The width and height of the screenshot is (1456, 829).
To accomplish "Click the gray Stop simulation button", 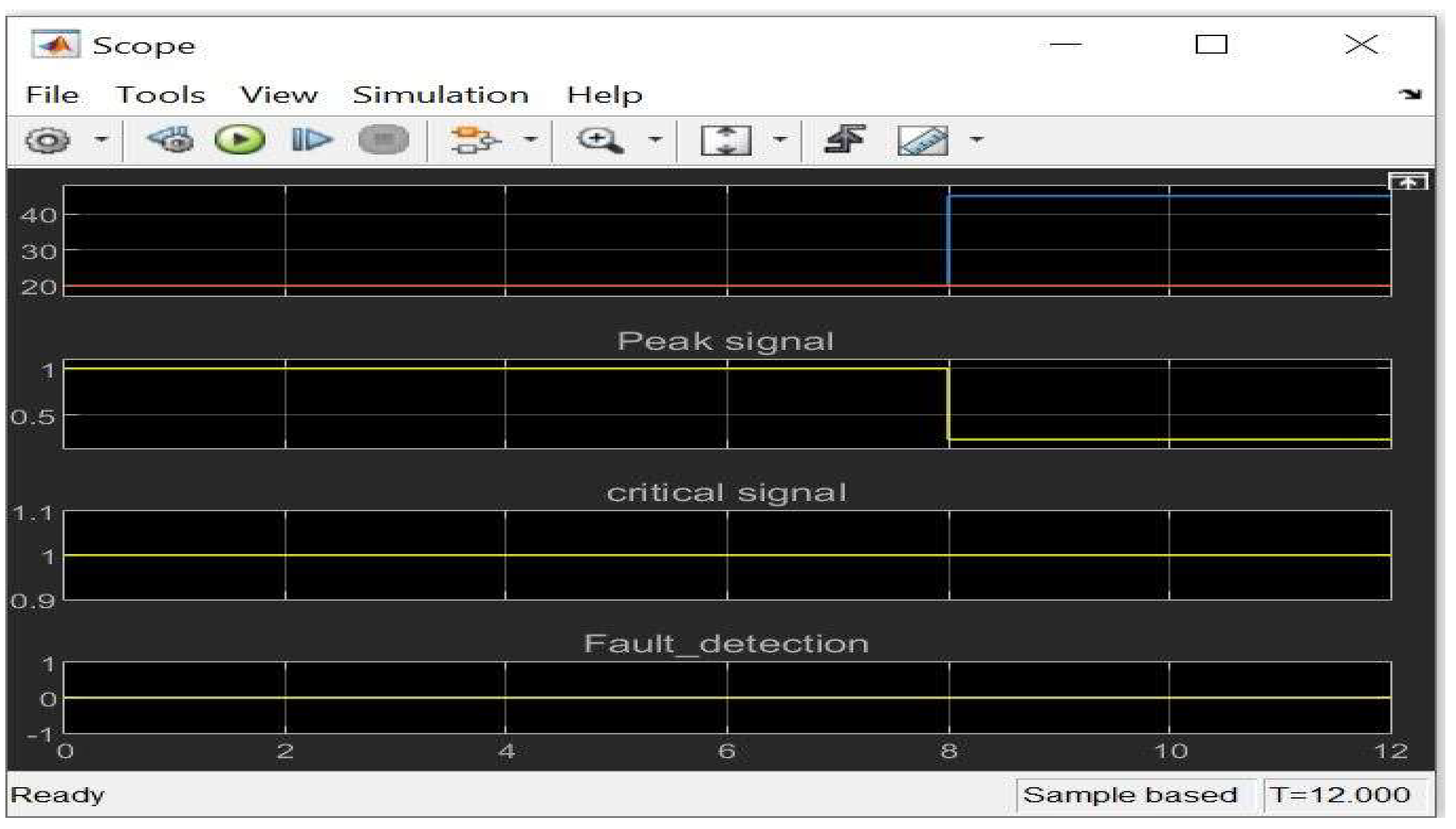I will click(384, 140).
